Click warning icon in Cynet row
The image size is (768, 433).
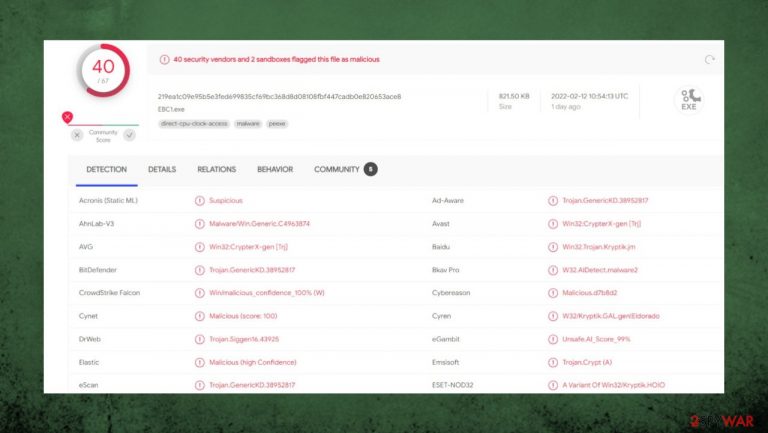coord(199,316)
